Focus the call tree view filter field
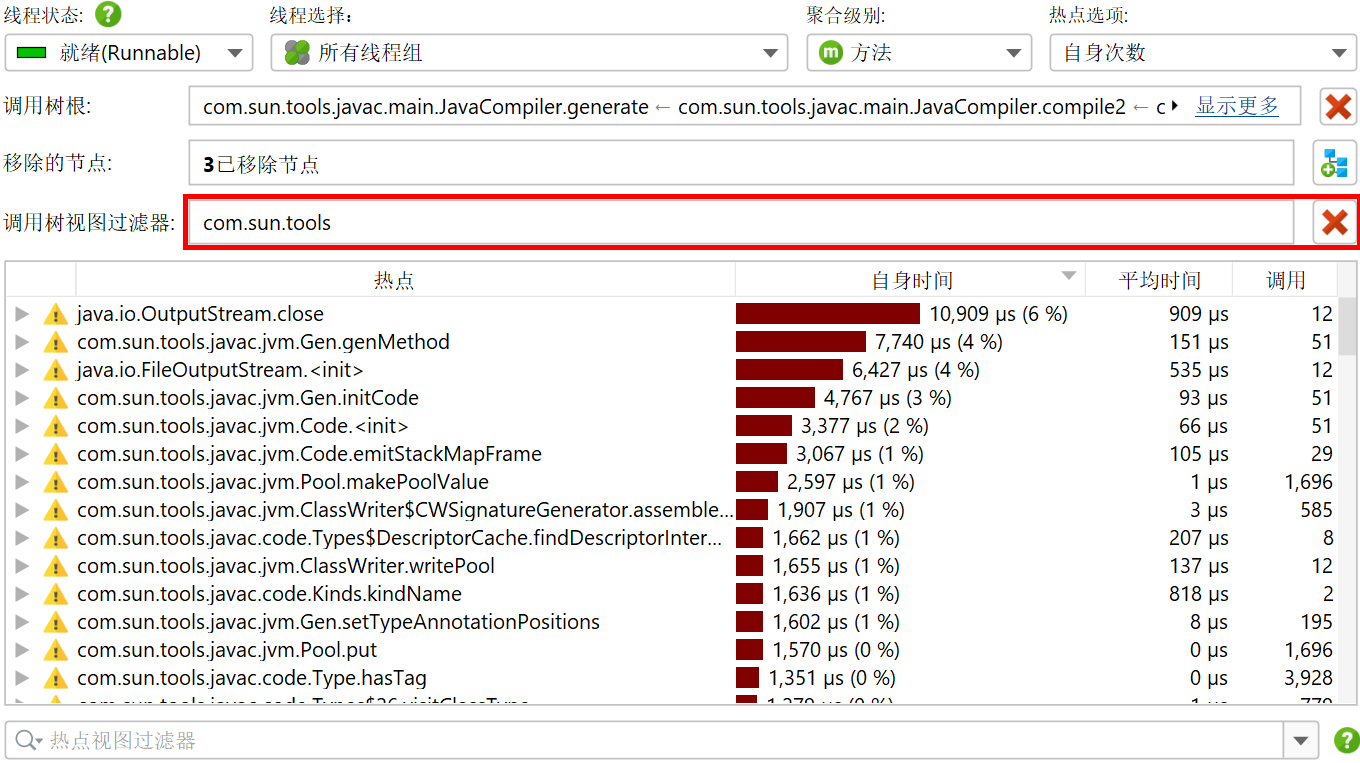The height and width of the screenshot is (763, 1360). [x=741, y=222]
